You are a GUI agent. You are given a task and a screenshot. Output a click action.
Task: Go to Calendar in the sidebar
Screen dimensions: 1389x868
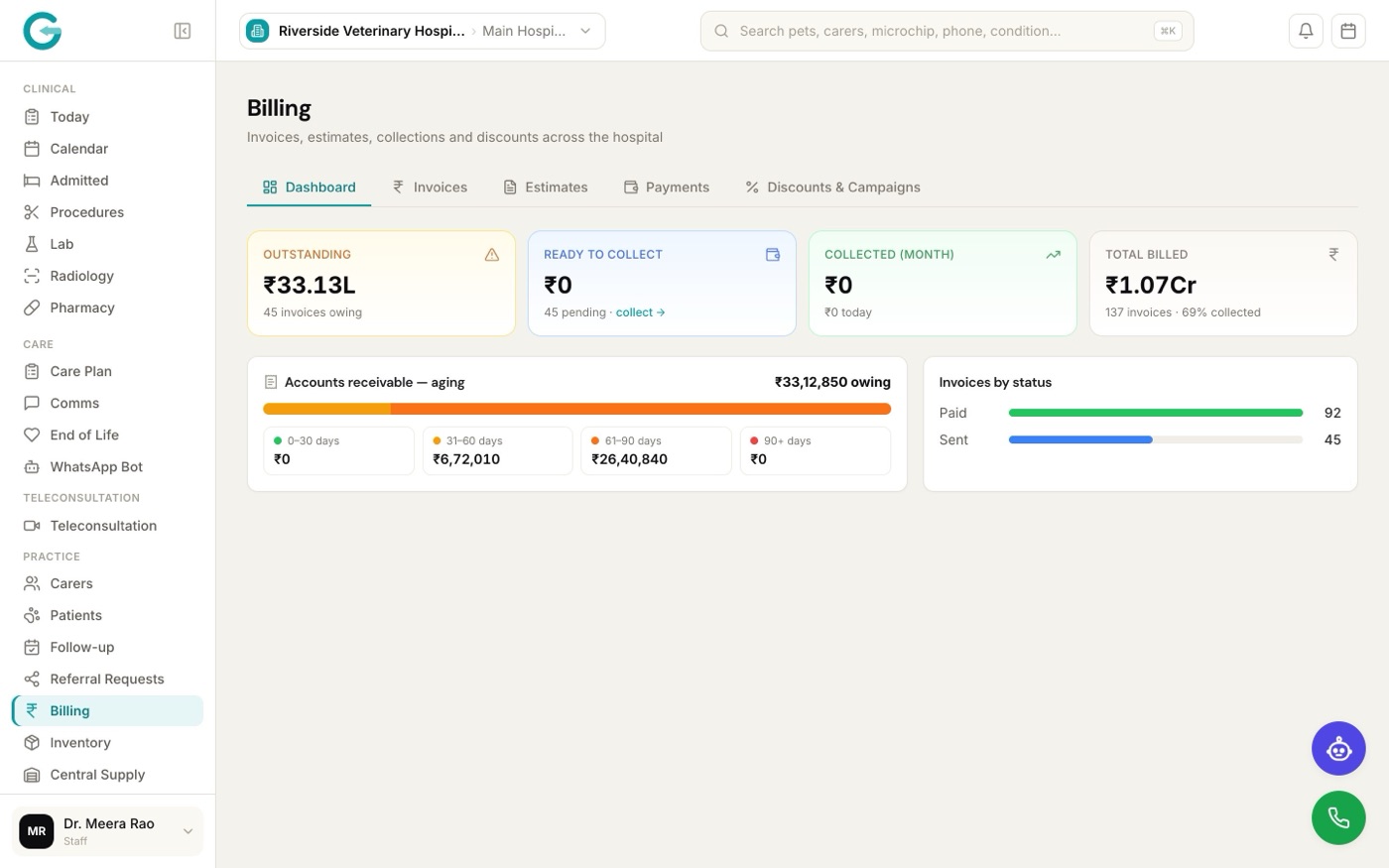click(107, 149)
